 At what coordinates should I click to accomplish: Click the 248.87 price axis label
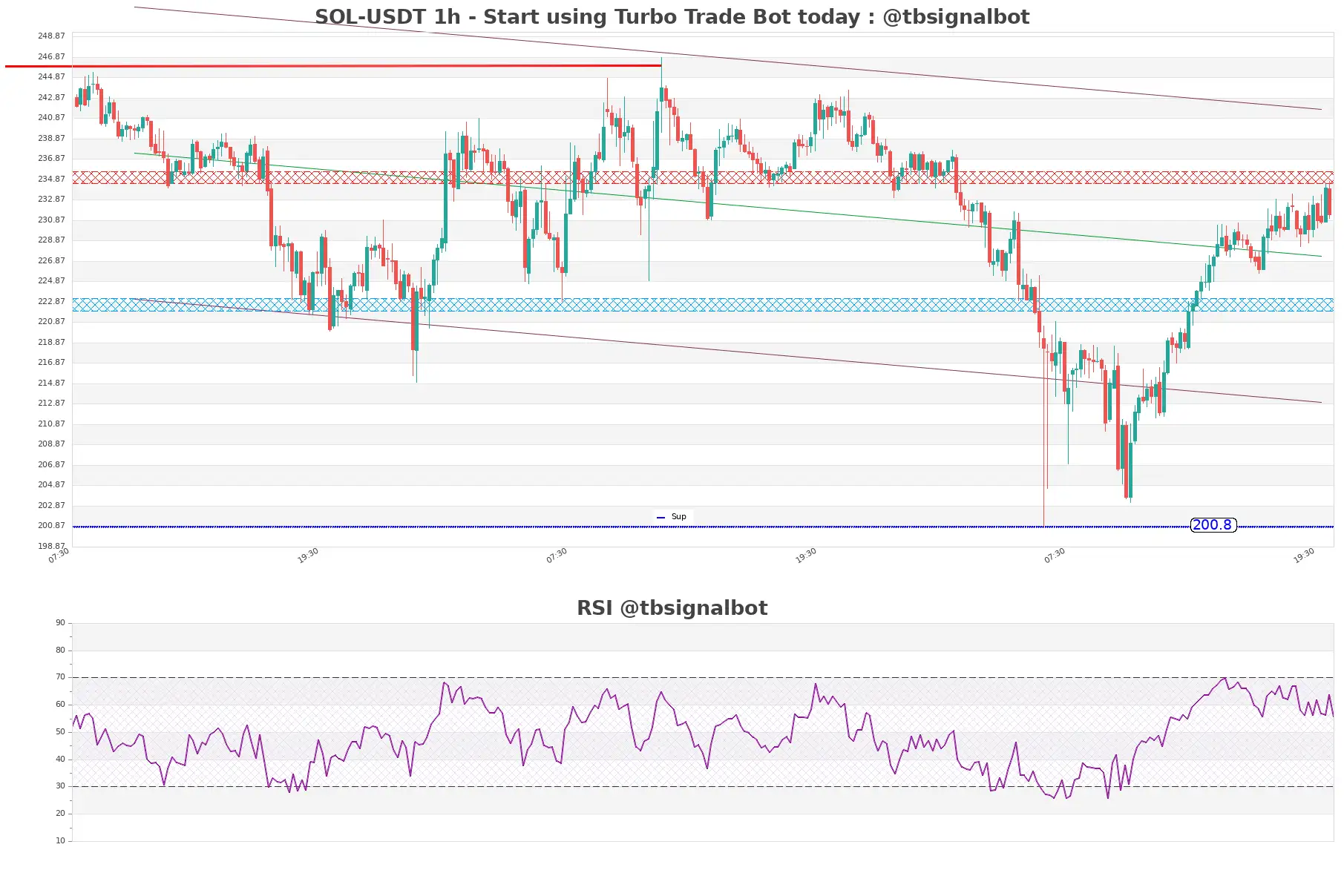(51, 36)
